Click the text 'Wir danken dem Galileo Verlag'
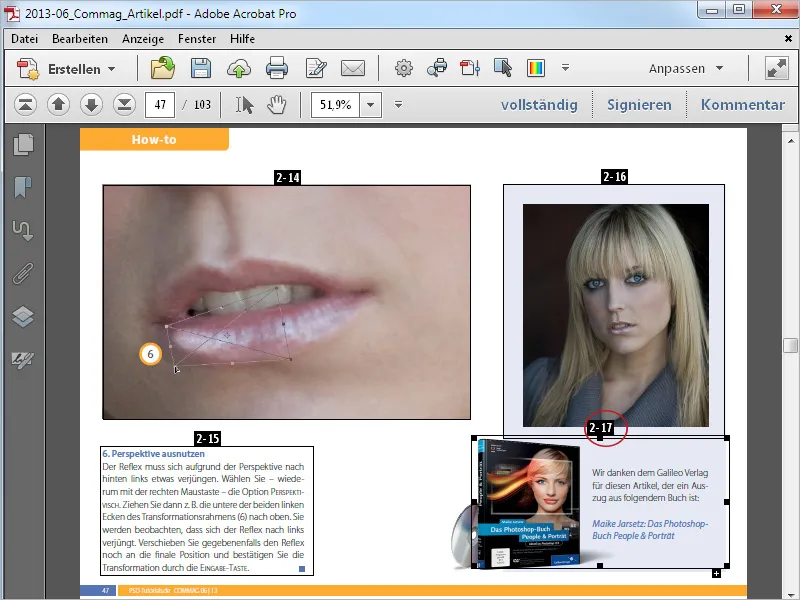This screenshot has height=600, width=800. pos(650,472)
